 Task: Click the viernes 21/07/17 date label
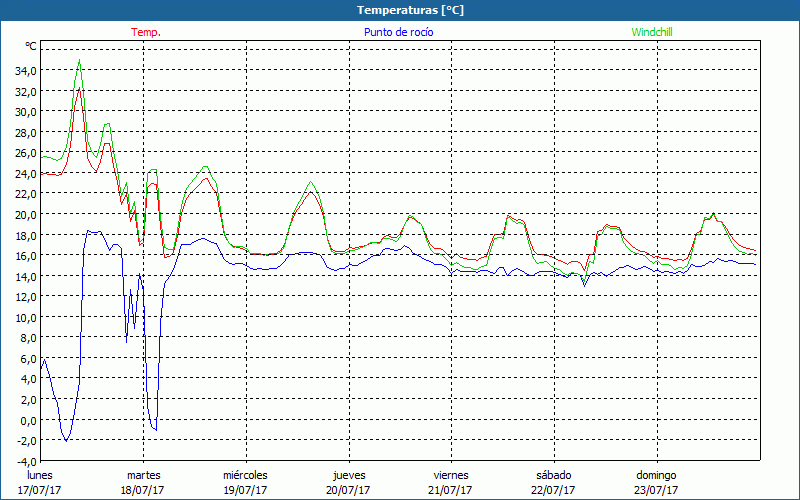[x=451, y=482]
